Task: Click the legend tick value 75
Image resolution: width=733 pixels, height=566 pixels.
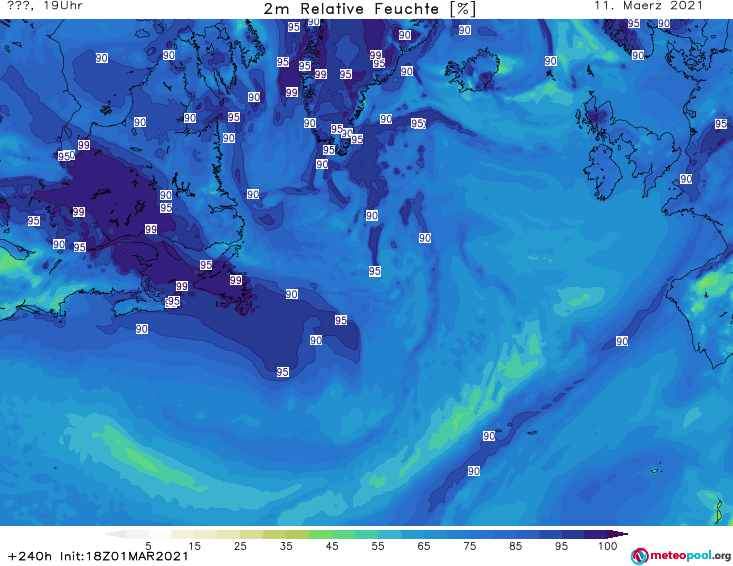Action: 469,546
